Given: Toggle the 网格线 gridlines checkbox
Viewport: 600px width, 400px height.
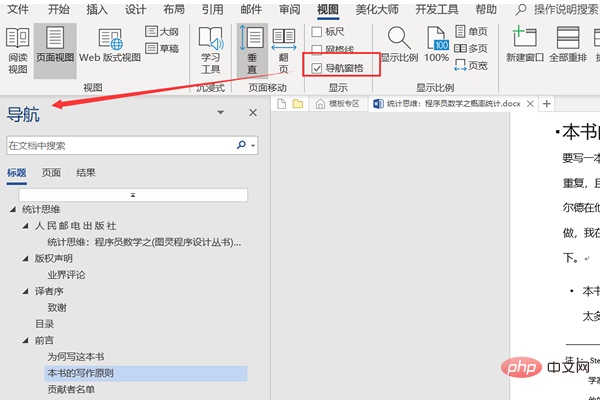Looking at the screenshot, I should (317, 50).
